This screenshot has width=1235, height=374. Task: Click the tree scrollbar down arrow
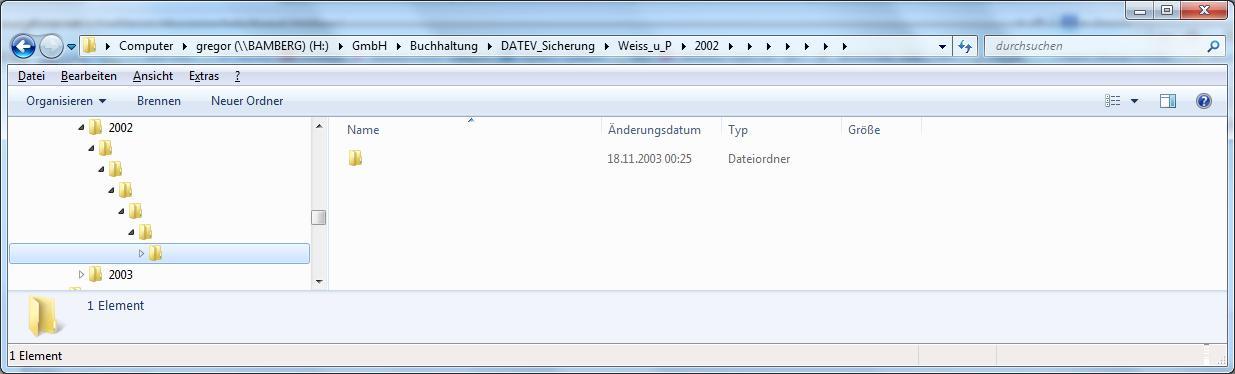click(319, 281)
